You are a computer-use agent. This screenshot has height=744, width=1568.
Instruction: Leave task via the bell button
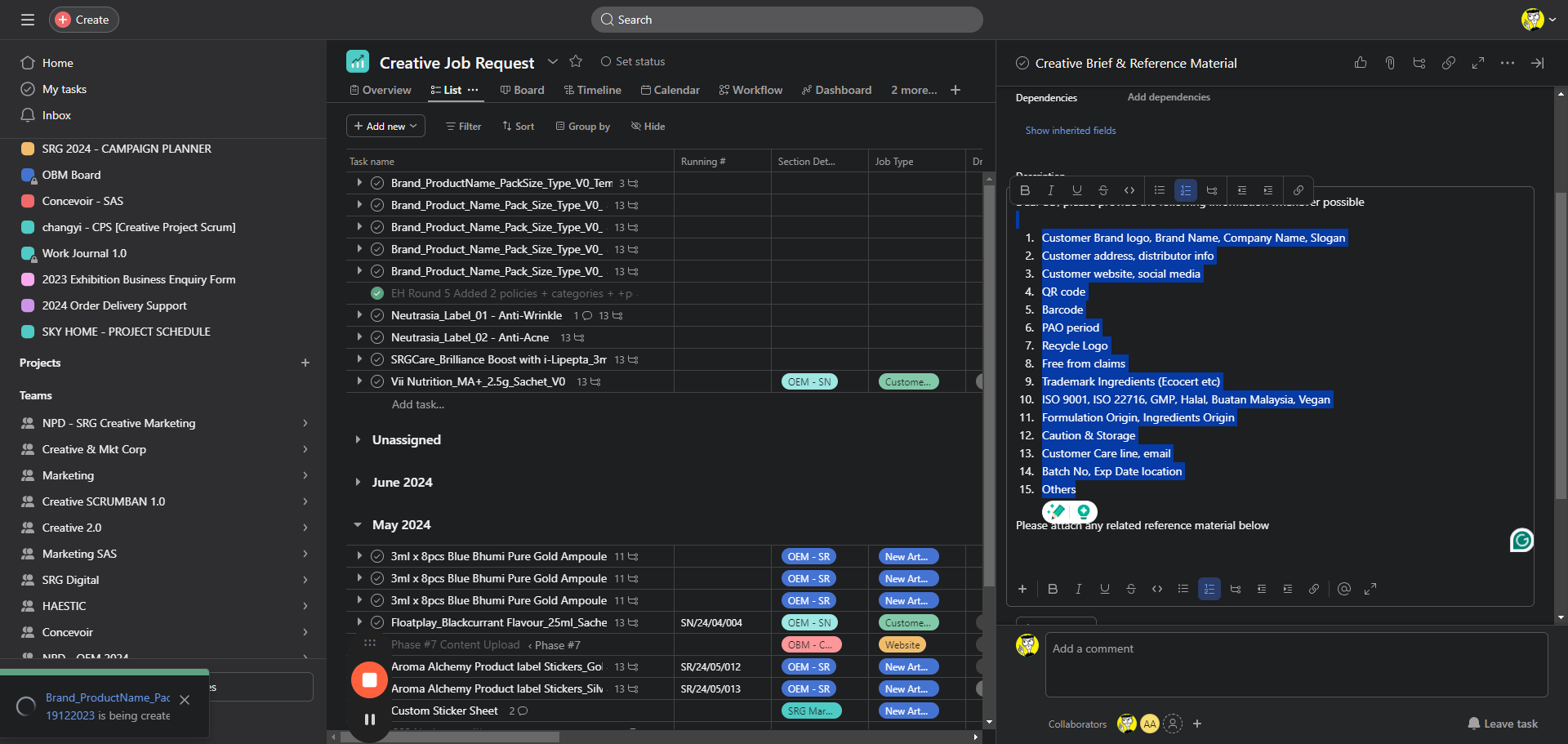[x=1503, y=724]
